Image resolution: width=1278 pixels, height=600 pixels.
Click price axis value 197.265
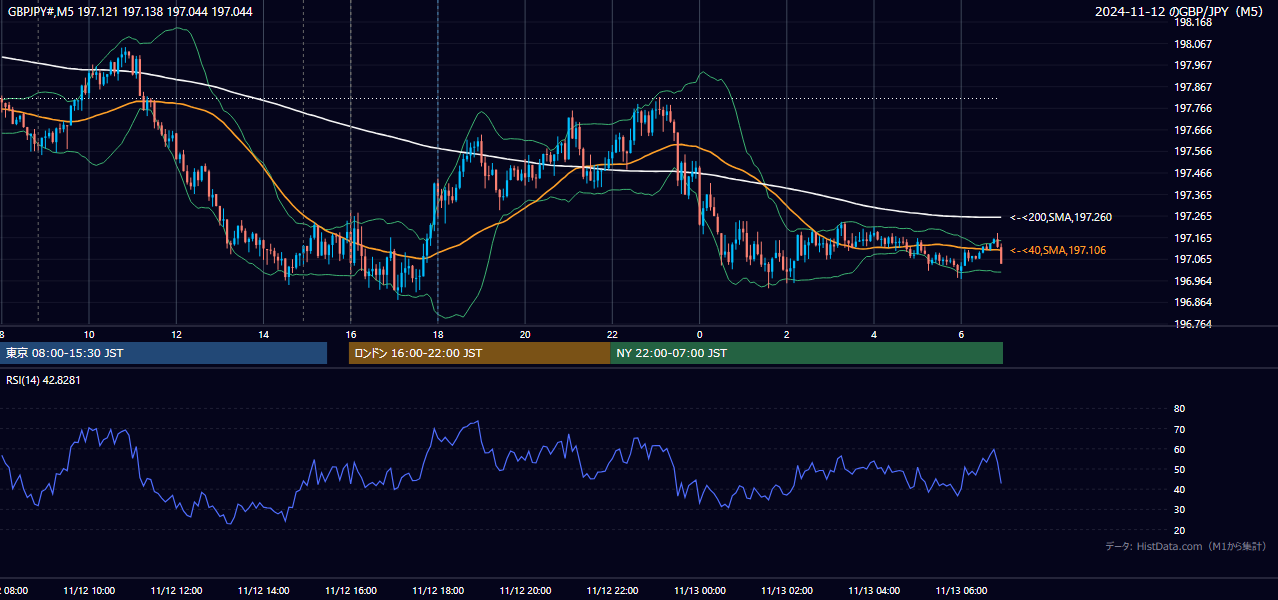pyautogui.click(x=1193, y=216)
